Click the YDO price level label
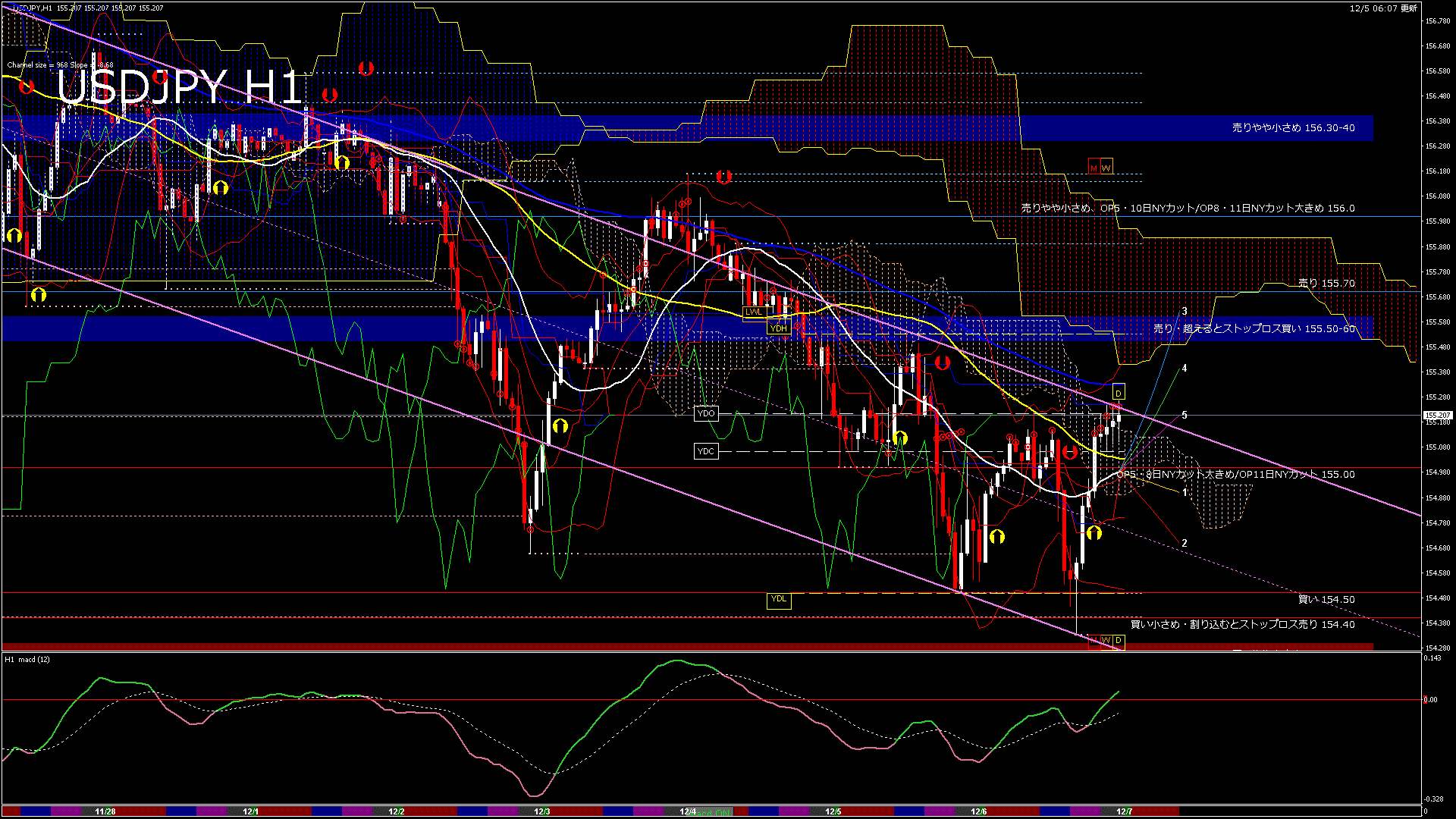1456x819 pixels. (x=706, y=414)
